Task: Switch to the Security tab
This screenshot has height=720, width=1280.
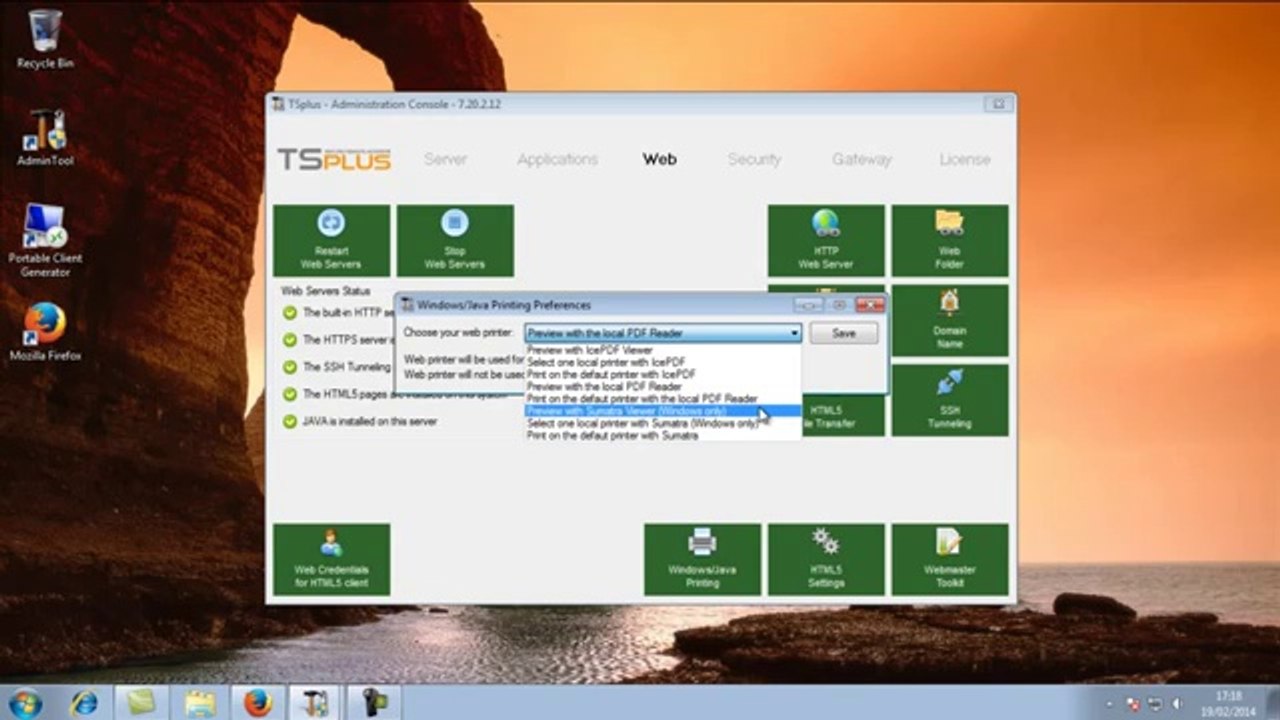Action: pos(754,159)
